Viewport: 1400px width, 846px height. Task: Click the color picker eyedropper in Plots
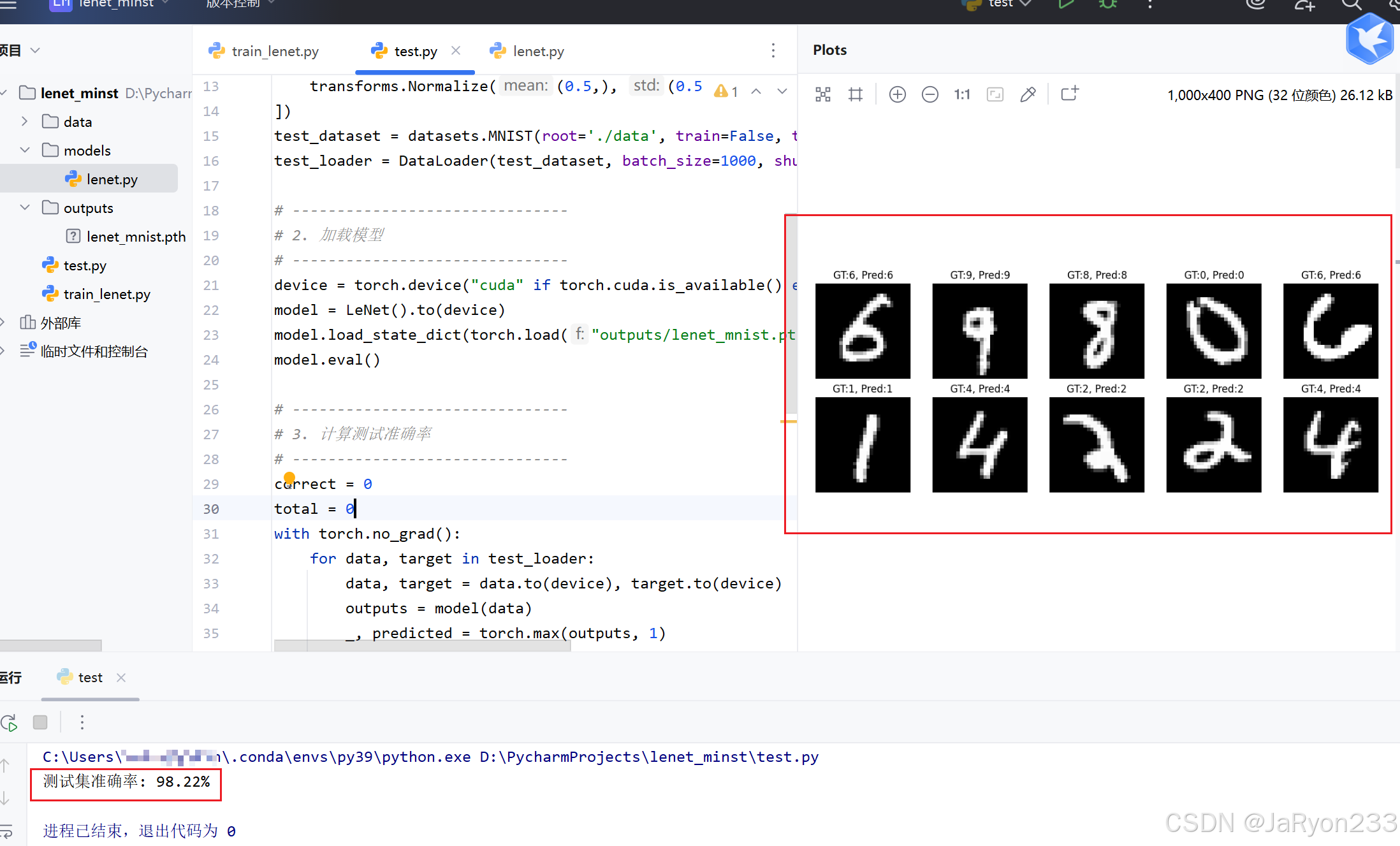tap(1028, 95)
